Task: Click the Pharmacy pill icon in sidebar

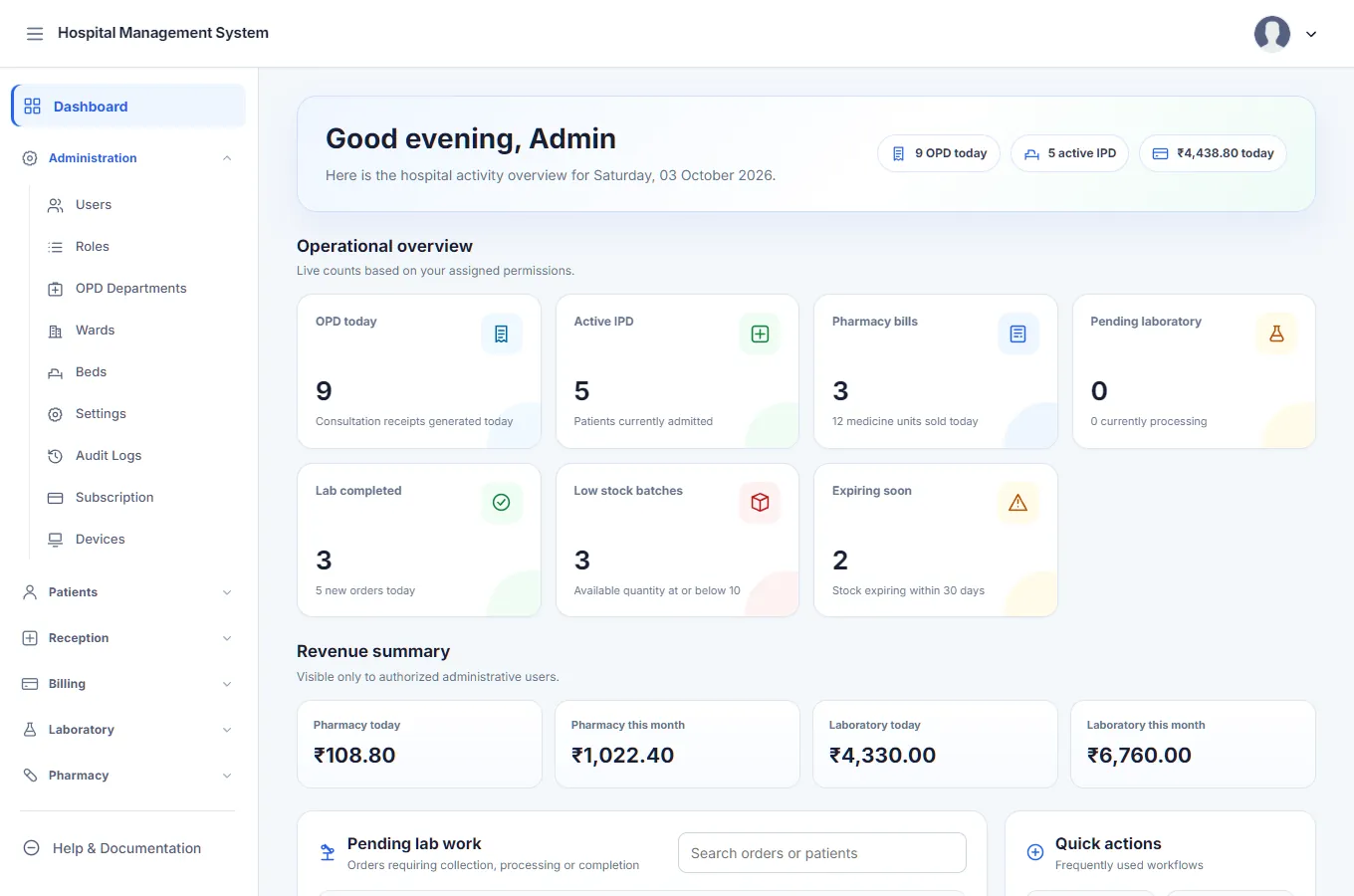Action: coord(30,776)
